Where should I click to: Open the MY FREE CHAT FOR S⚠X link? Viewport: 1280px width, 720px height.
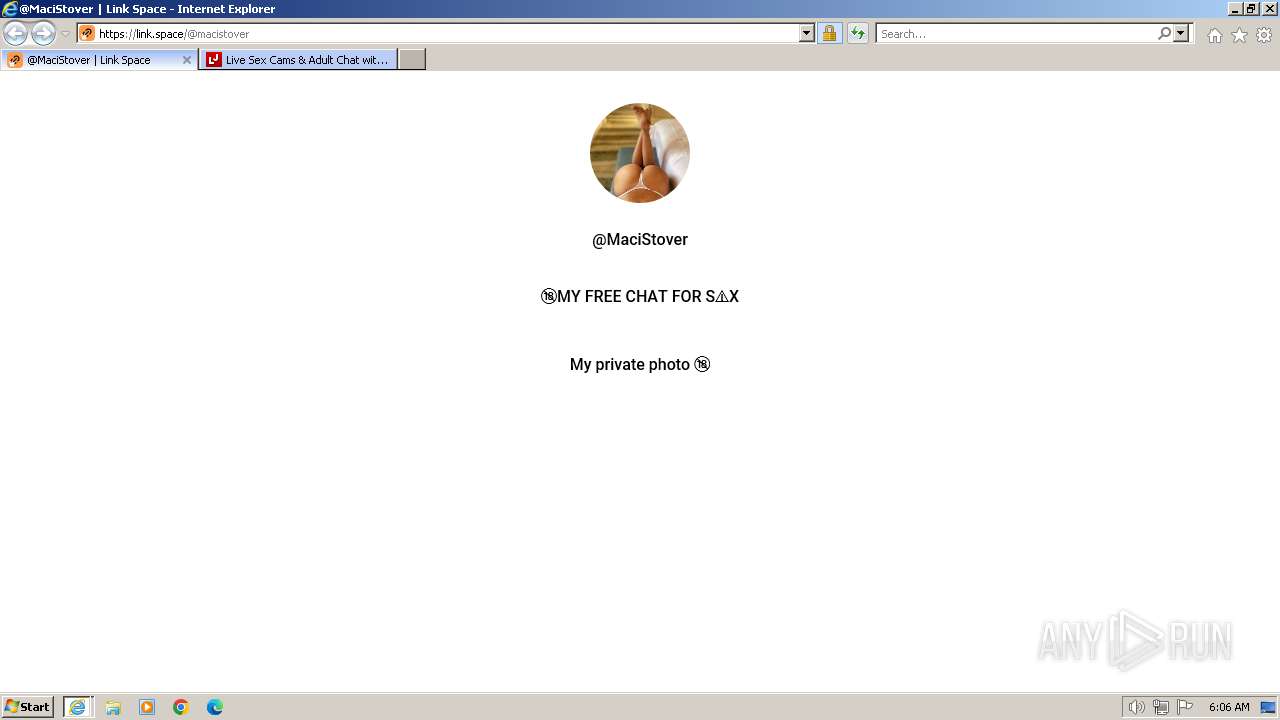point(640,297)
